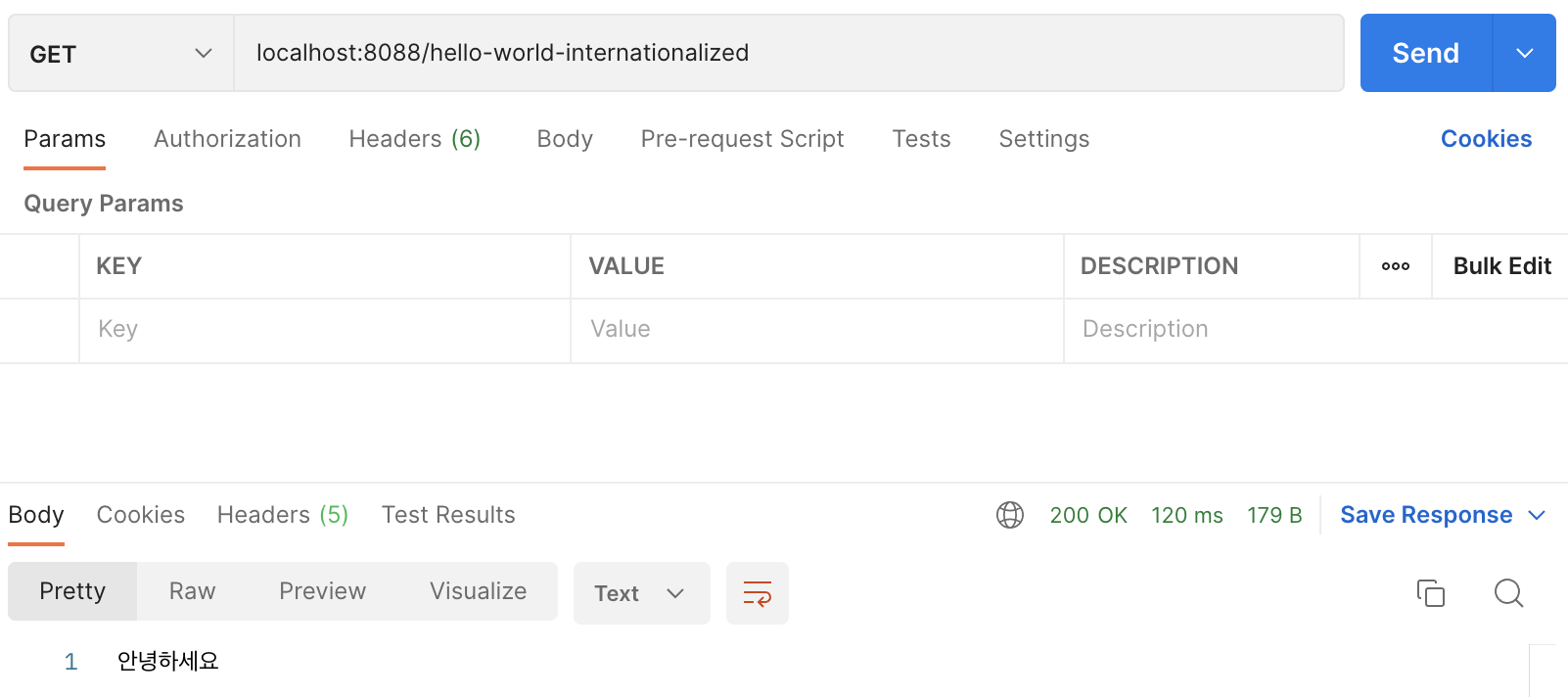Click the 200 OK status
Viewport: 1568px width, 697px height.
(x=1088, y=515)
